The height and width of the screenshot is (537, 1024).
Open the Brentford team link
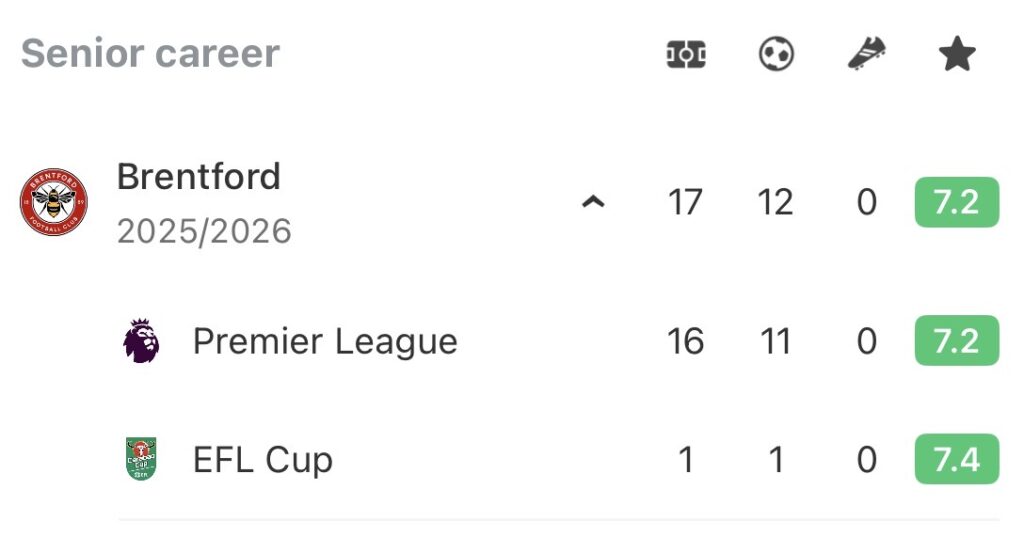coord(198,177)
